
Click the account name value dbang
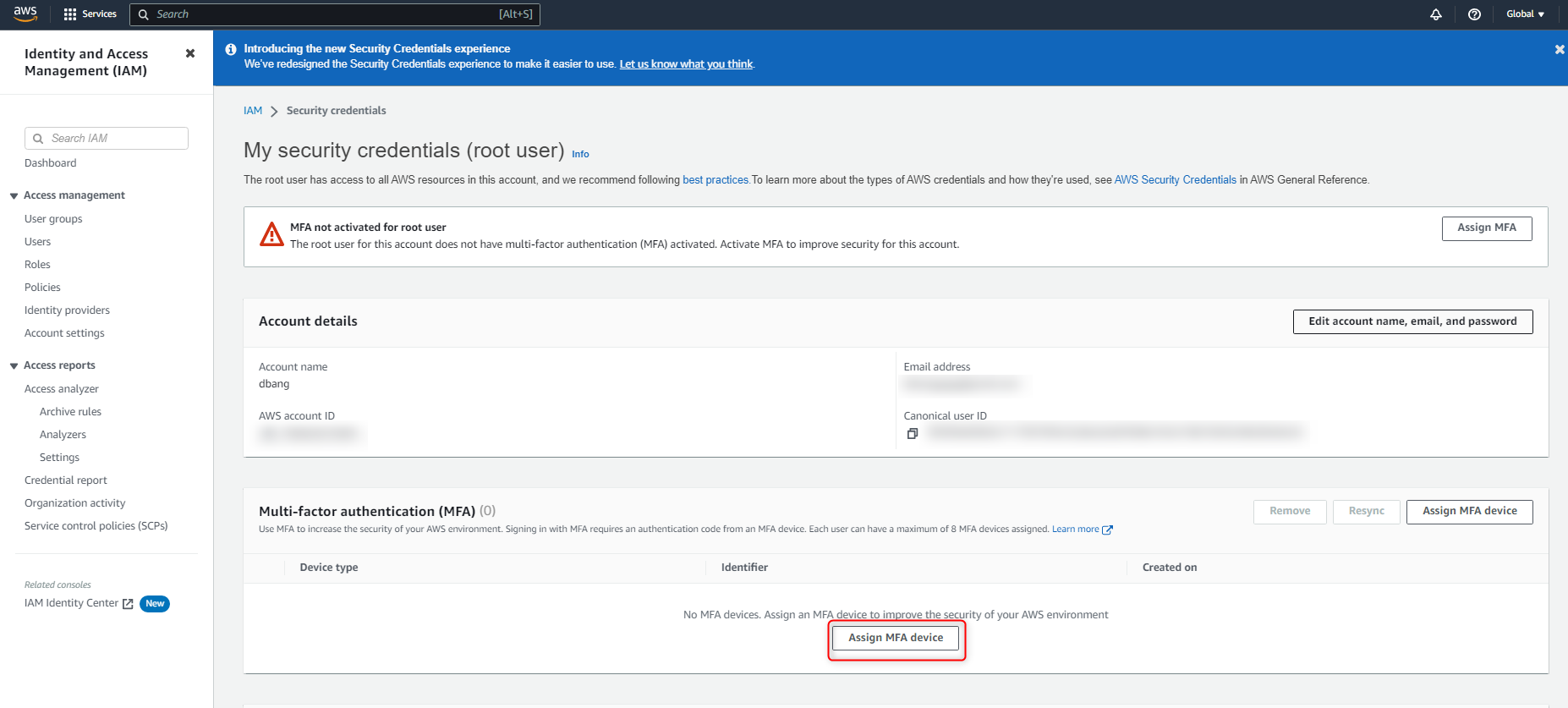pyautogui.click(x=274, y=384)
